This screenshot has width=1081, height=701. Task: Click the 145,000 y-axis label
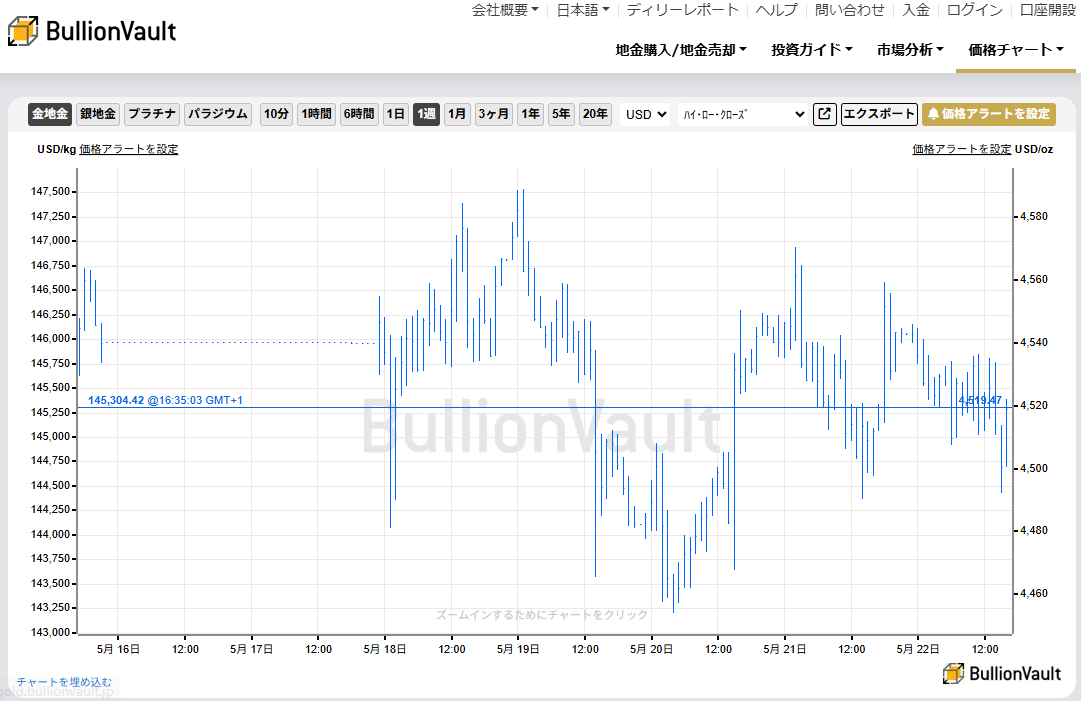point(50,436)
